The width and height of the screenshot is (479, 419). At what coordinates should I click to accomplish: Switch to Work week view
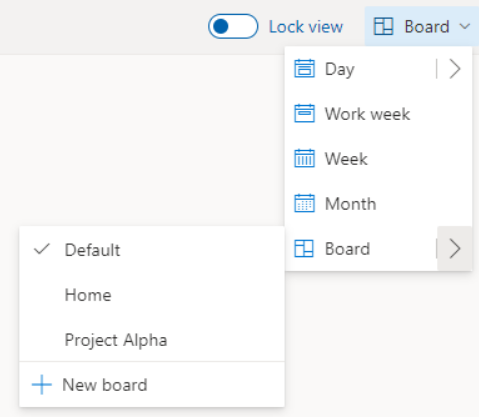[378, 114]
